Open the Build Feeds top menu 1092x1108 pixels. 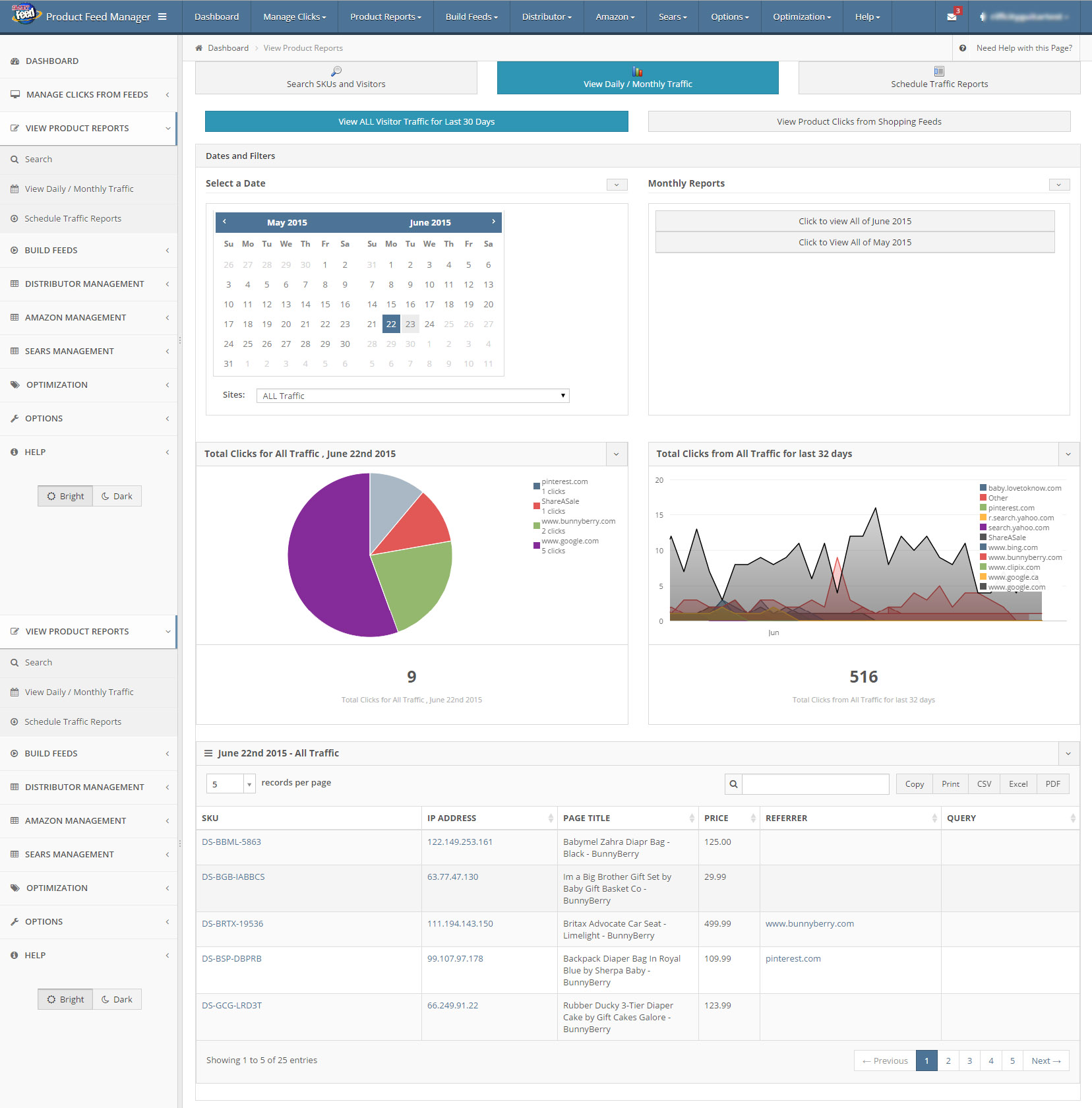tap(471, 16)
